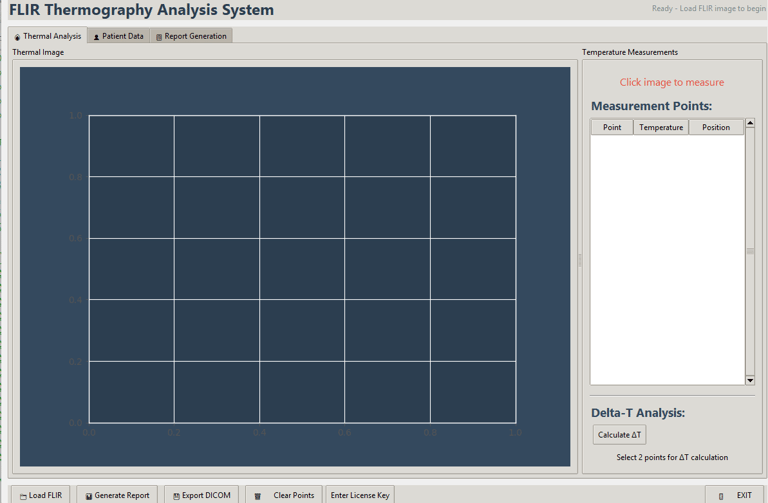This screenshot has width=768, height=503.
Task: Click the 'FLIR Thermography Analysis System' title
Action: click(142, 10)
